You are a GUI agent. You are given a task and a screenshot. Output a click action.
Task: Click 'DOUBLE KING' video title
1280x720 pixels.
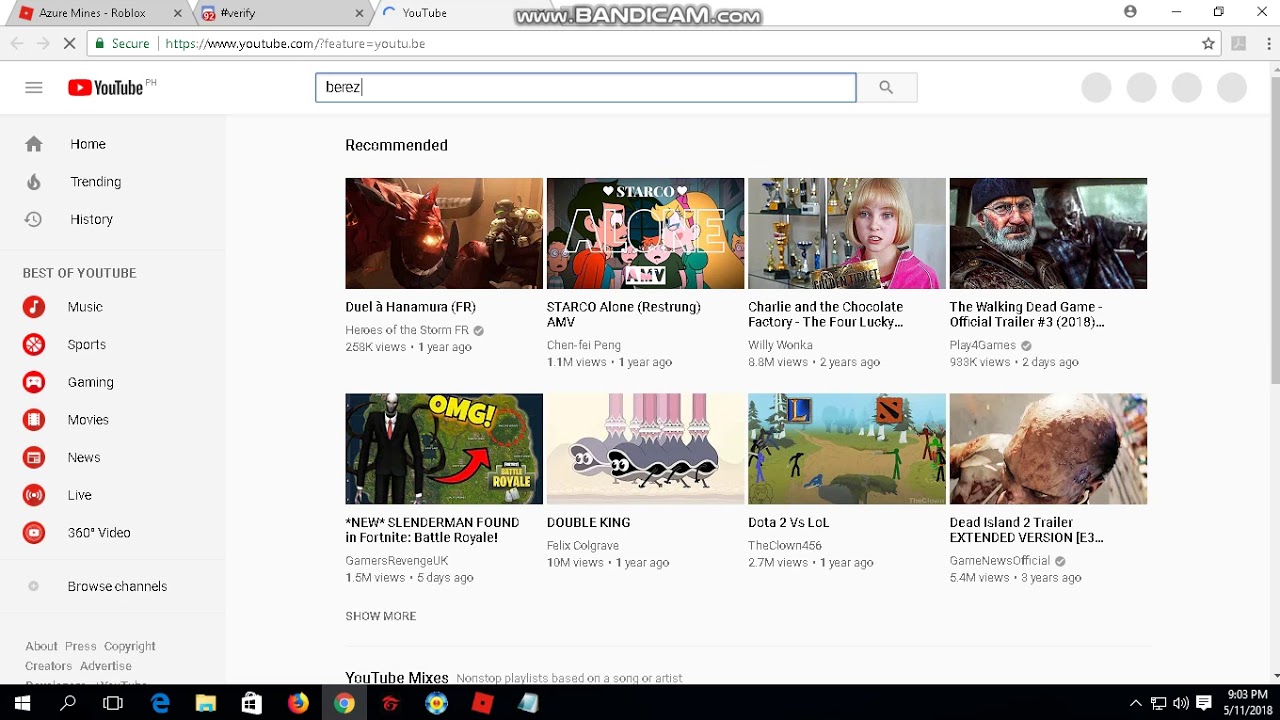click(x=588, y=522)
